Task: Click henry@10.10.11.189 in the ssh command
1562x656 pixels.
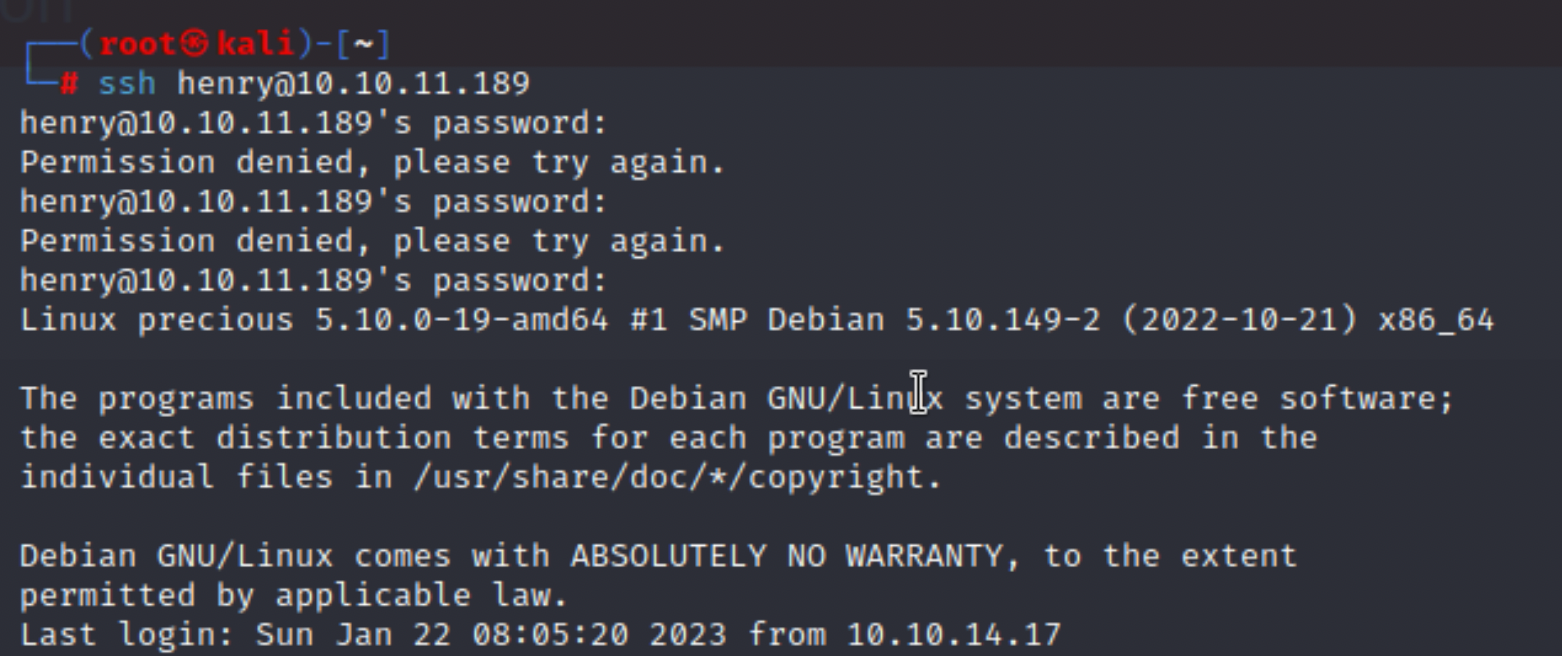Action: pyautogui.click(x=353, y=85)
